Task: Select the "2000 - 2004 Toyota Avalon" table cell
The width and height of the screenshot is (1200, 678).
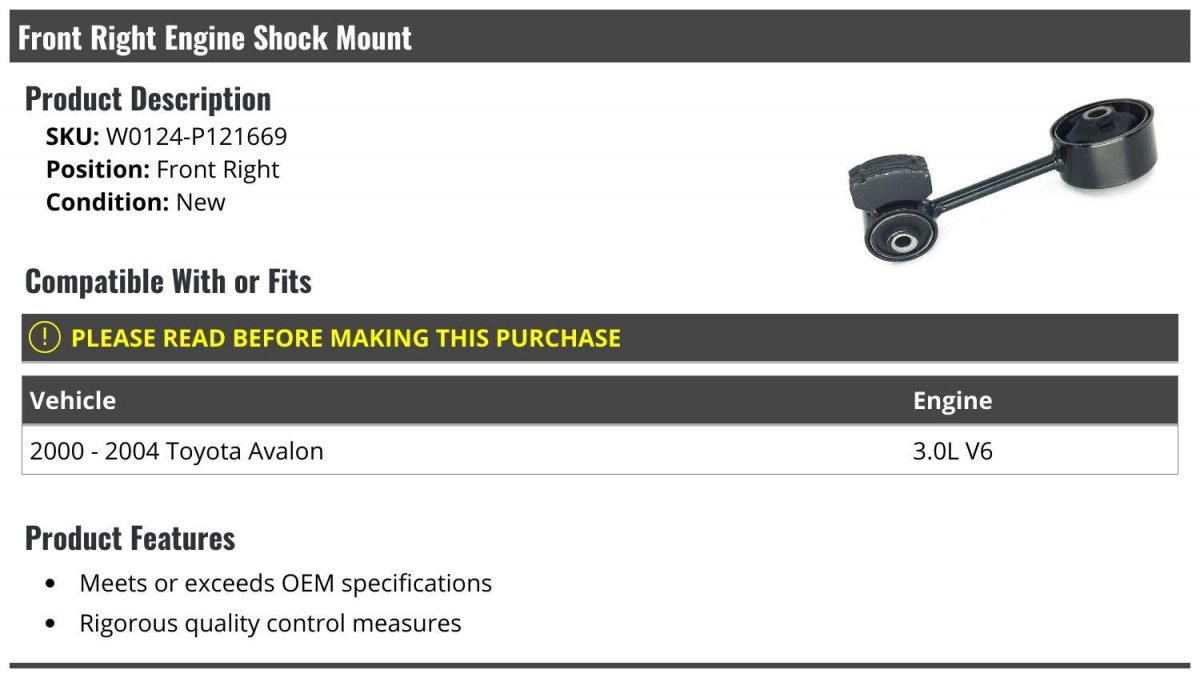Action: point(177,451)
